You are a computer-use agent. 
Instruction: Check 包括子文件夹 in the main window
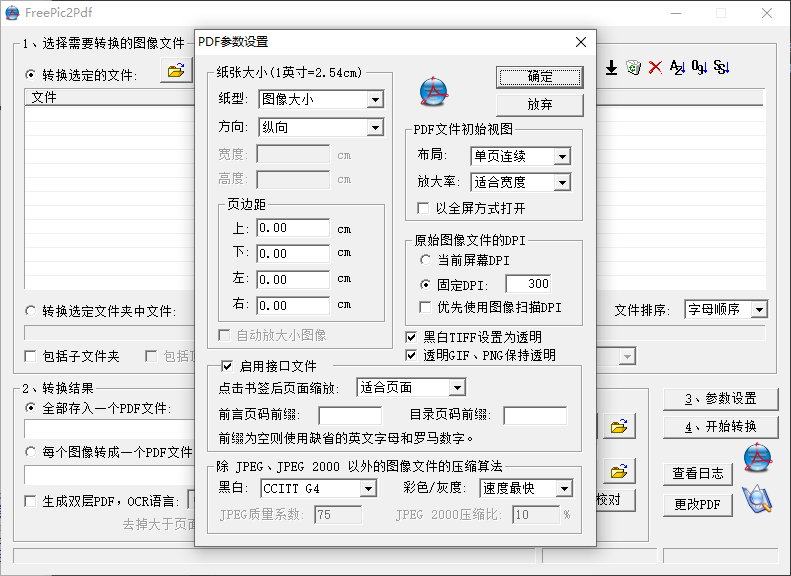click(30, 357)
